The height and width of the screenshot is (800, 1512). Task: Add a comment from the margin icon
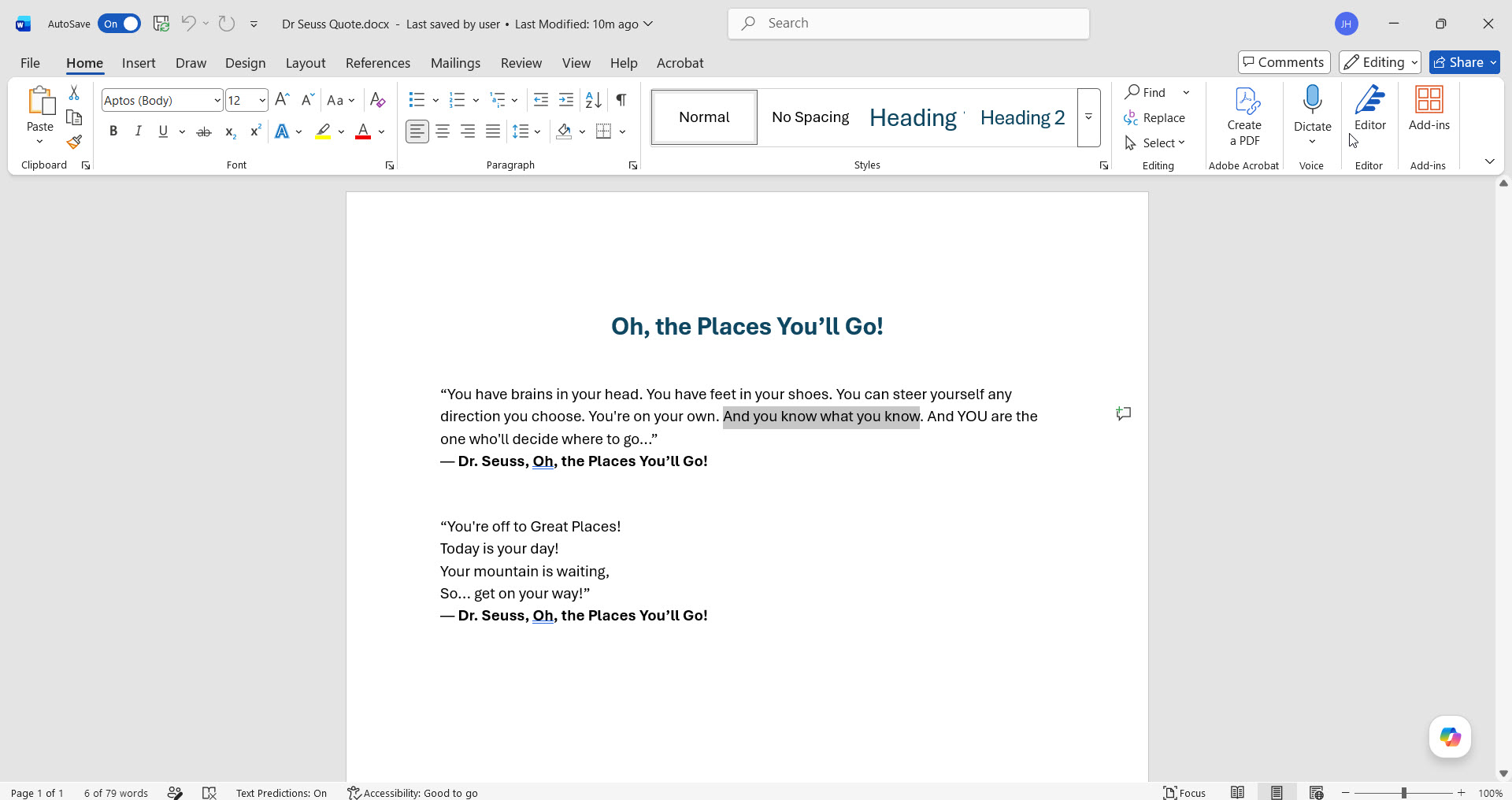(1124, 413)
